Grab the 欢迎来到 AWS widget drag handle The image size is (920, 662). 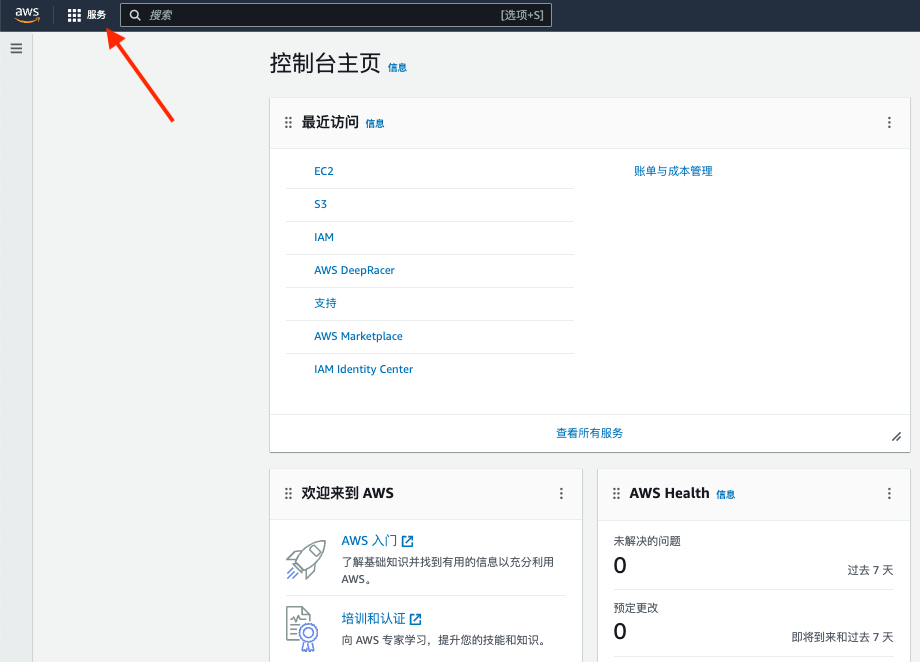(x=288, y=493)
